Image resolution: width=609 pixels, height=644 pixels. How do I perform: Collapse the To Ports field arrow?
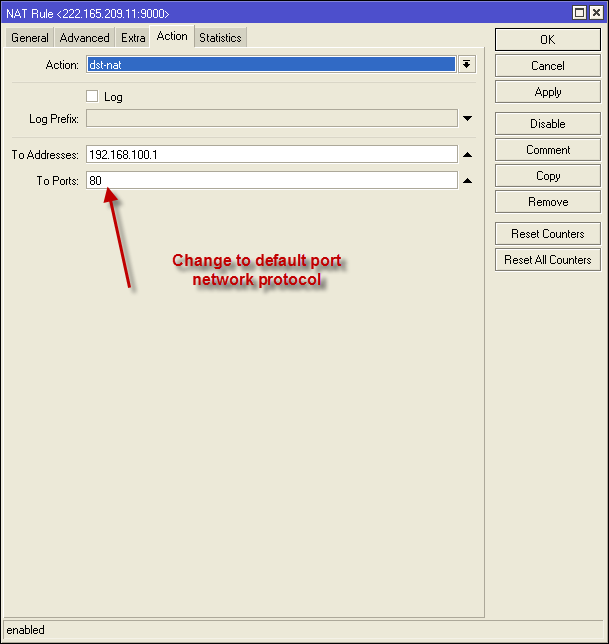point(467,181)
